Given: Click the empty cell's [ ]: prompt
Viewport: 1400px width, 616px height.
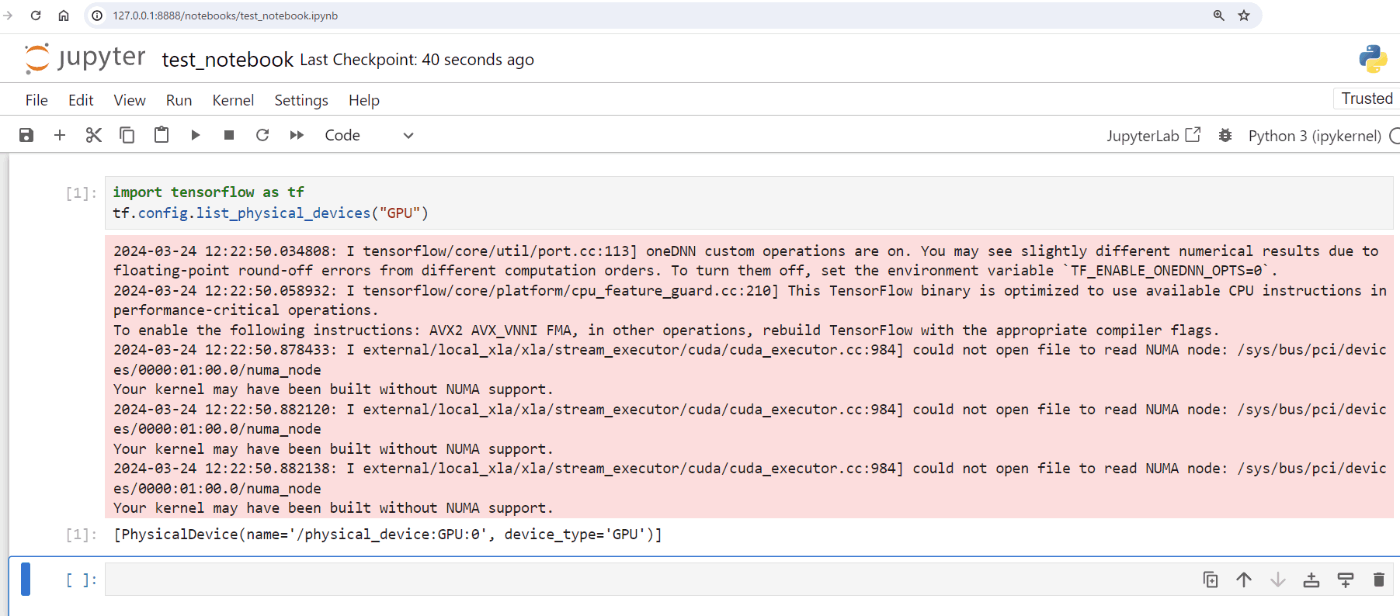Looking at the screenshot, I should (81, 580).
